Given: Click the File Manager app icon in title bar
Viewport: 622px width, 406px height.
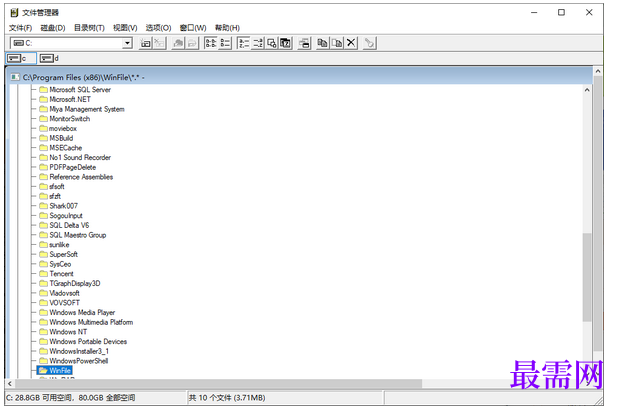Looking at the screenshot, I should (14, 13).
